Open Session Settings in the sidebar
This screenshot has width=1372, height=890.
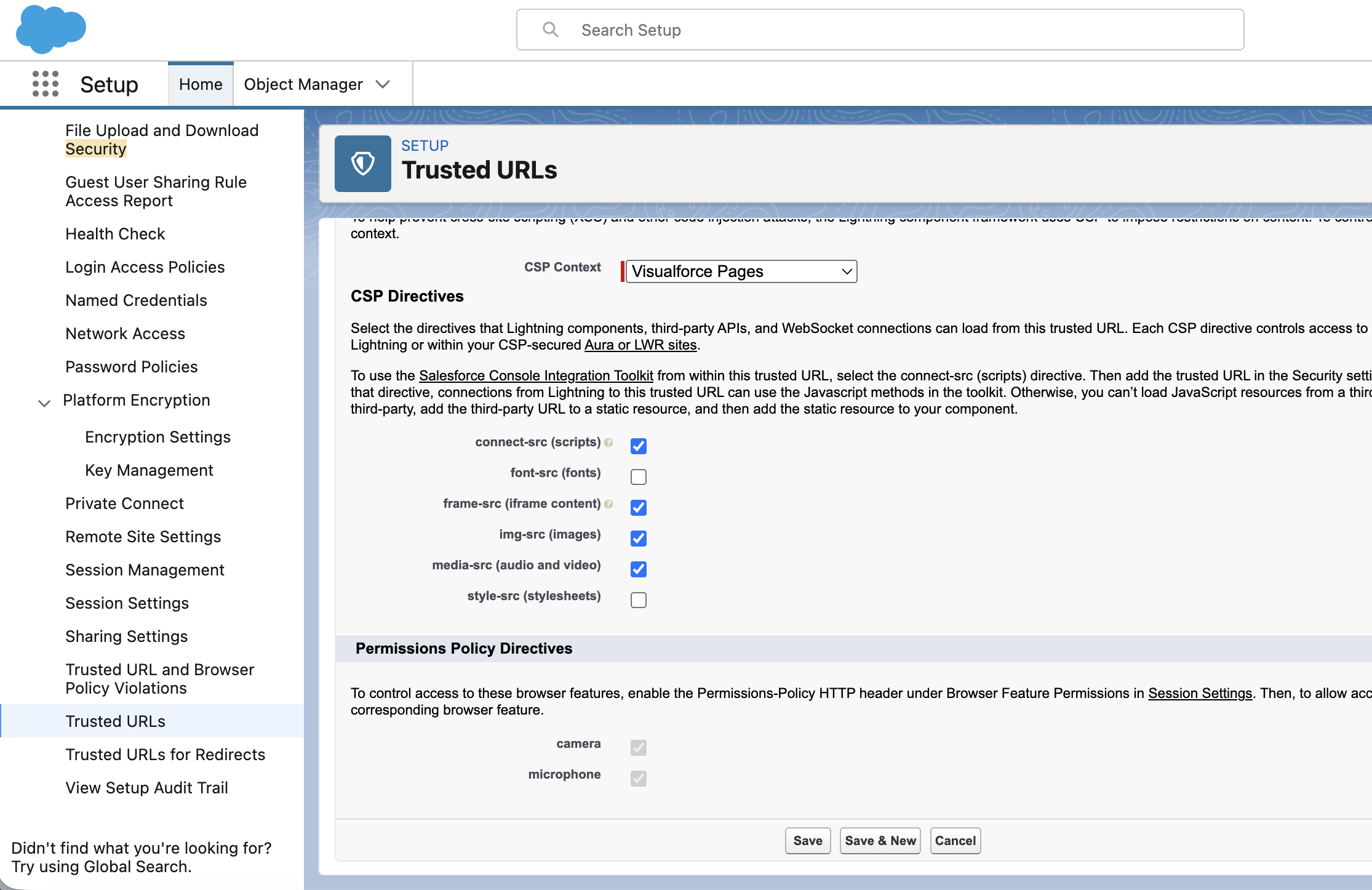(x=127, y=603)
